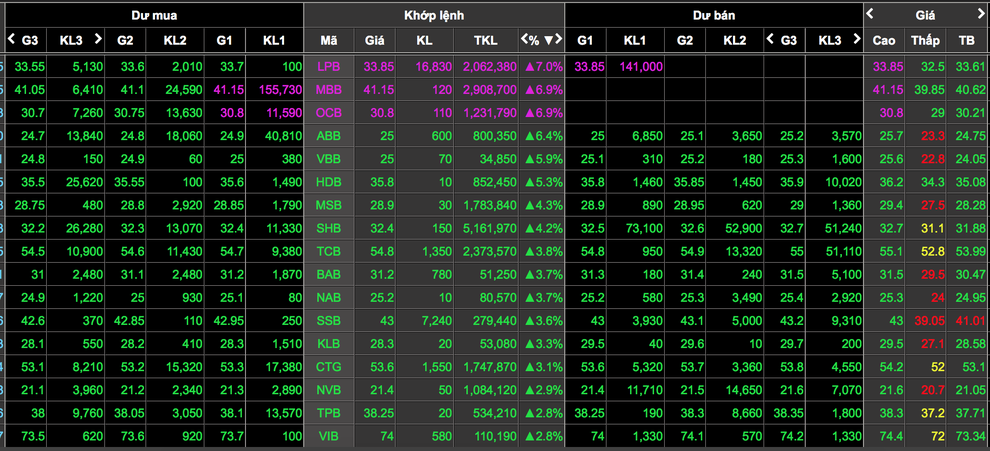This screenshot has width=990, height=451.
Task: Click CTG total volume 1,747,870
Action: pos(489,366)
